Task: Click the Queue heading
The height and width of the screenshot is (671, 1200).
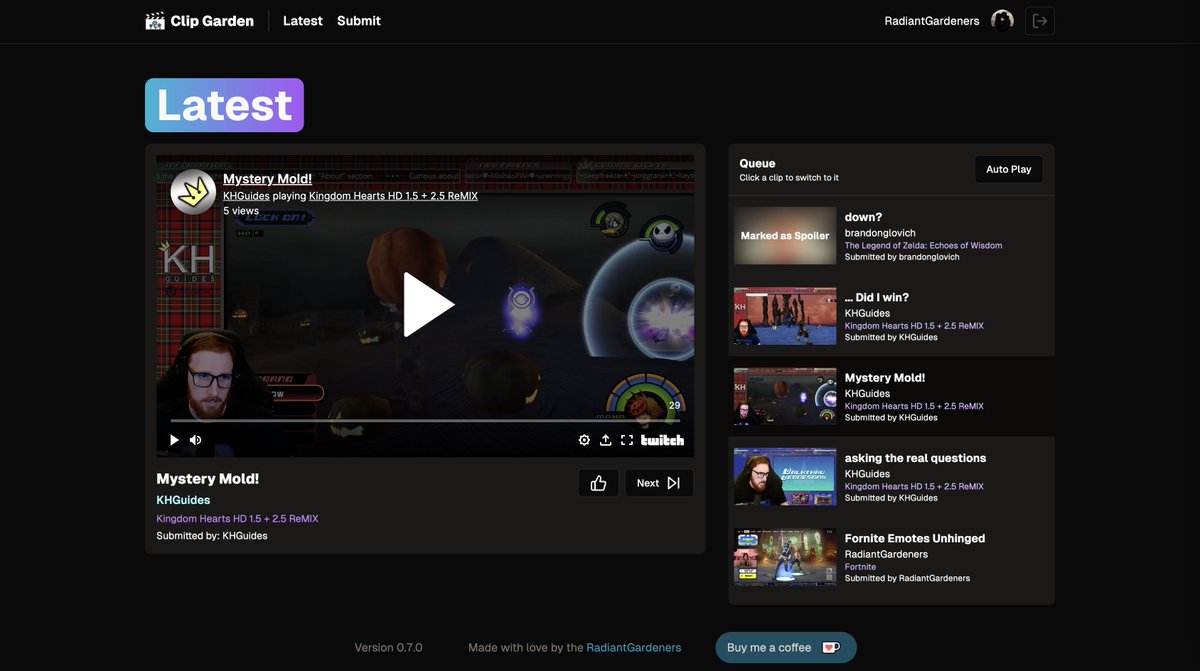Action: (757, 163)
